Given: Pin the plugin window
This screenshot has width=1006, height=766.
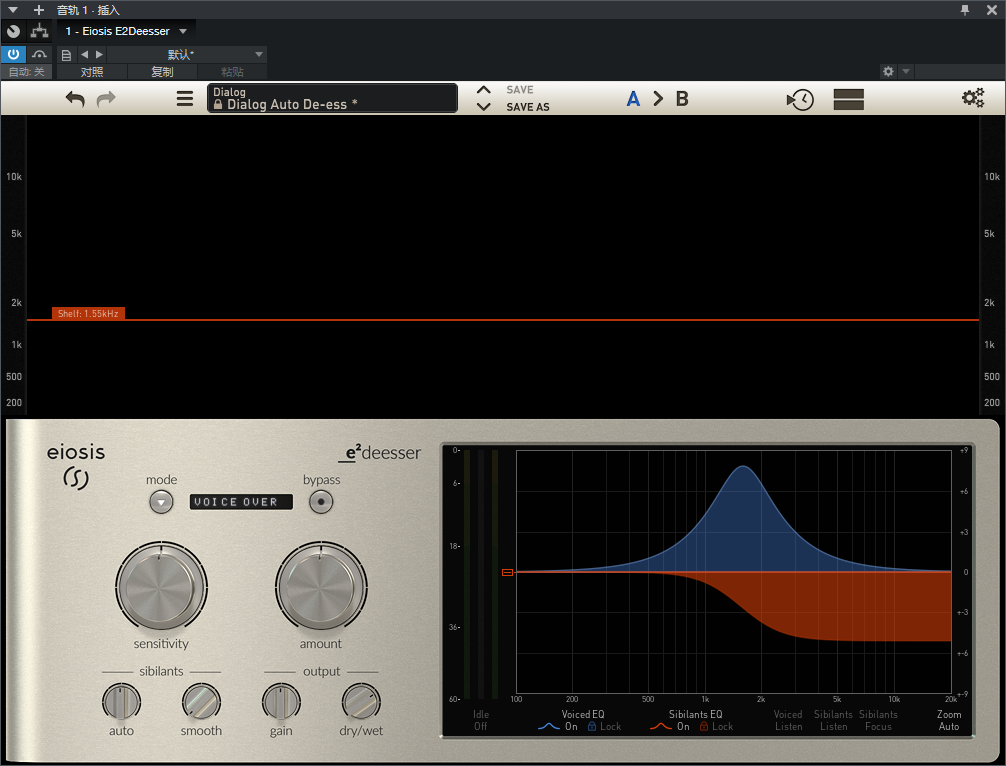Looking at the screenshot, I should click(964, 10).
